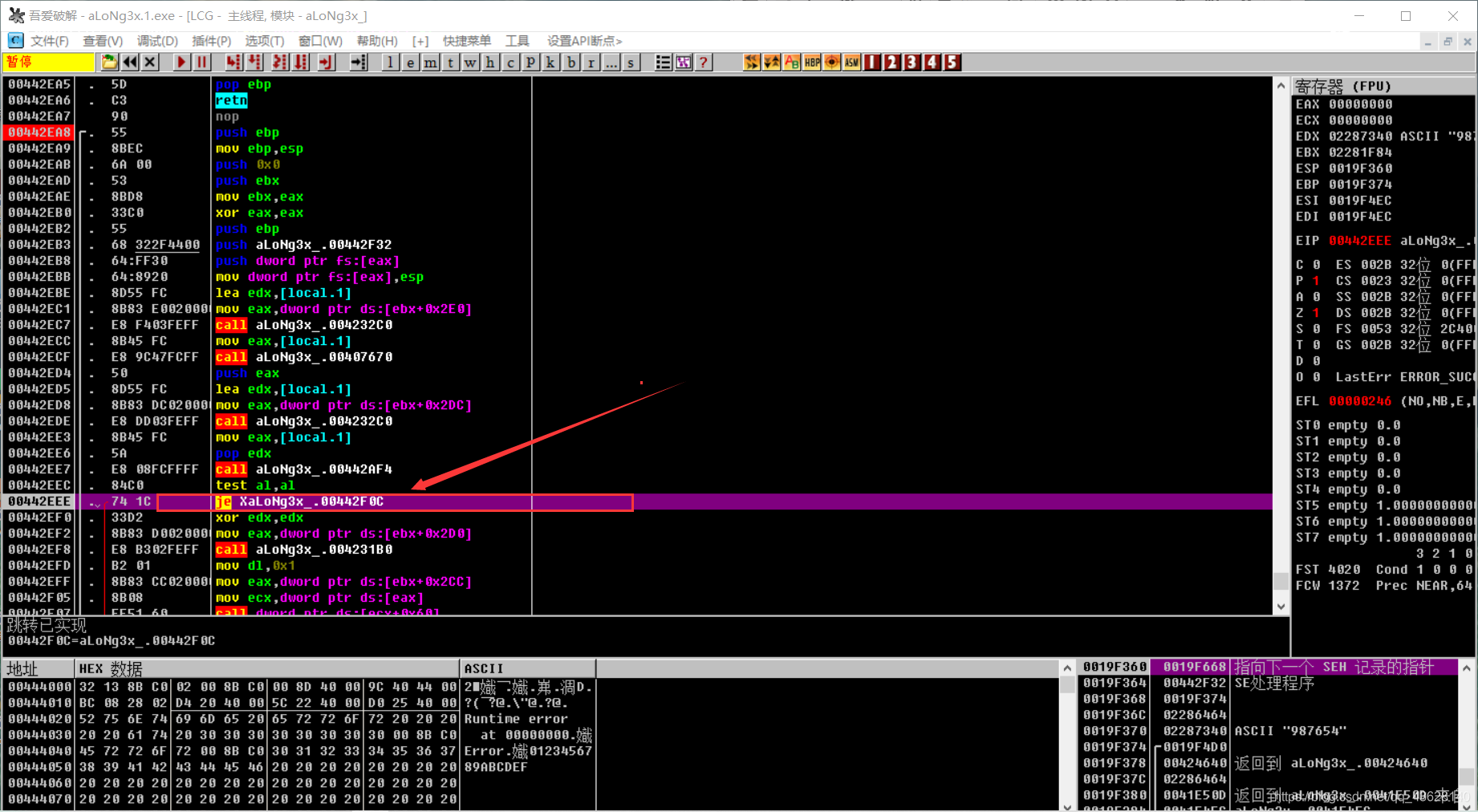
Task: Click the ASCII column header in dump
Action: [528, 668]
